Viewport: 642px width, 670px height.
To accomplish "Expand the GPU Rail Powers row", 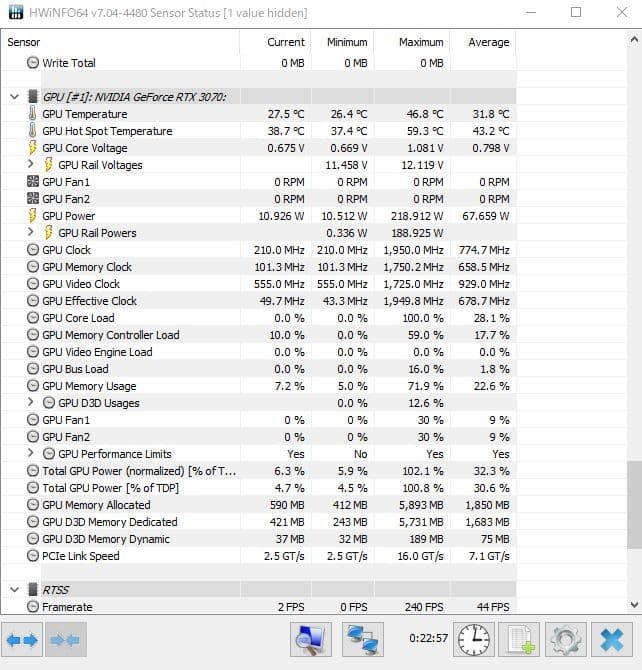I will pyautogui.click(x=30, y=232).
